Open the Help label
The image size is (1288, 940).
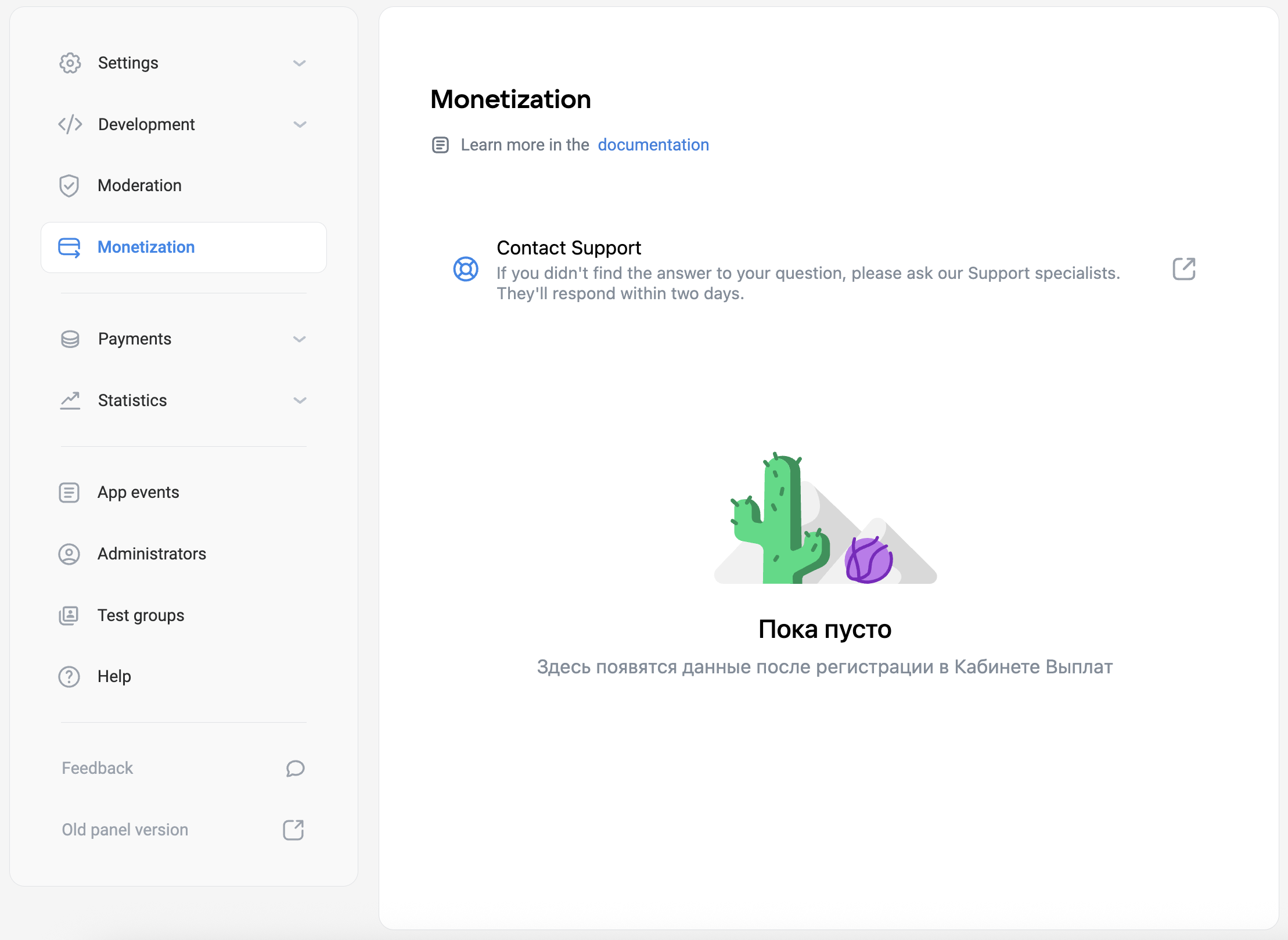tap(114, 676)
